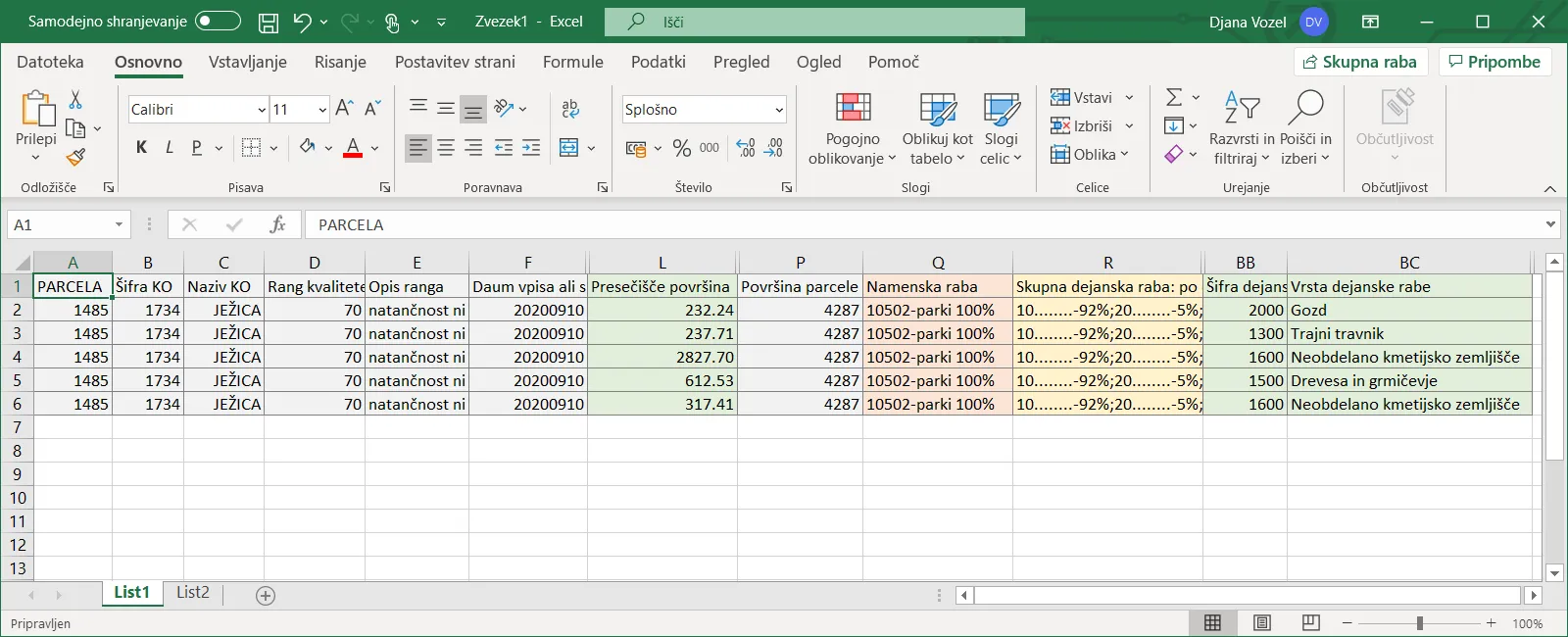Switch to Page Break Preview view

pos(1310,622)
